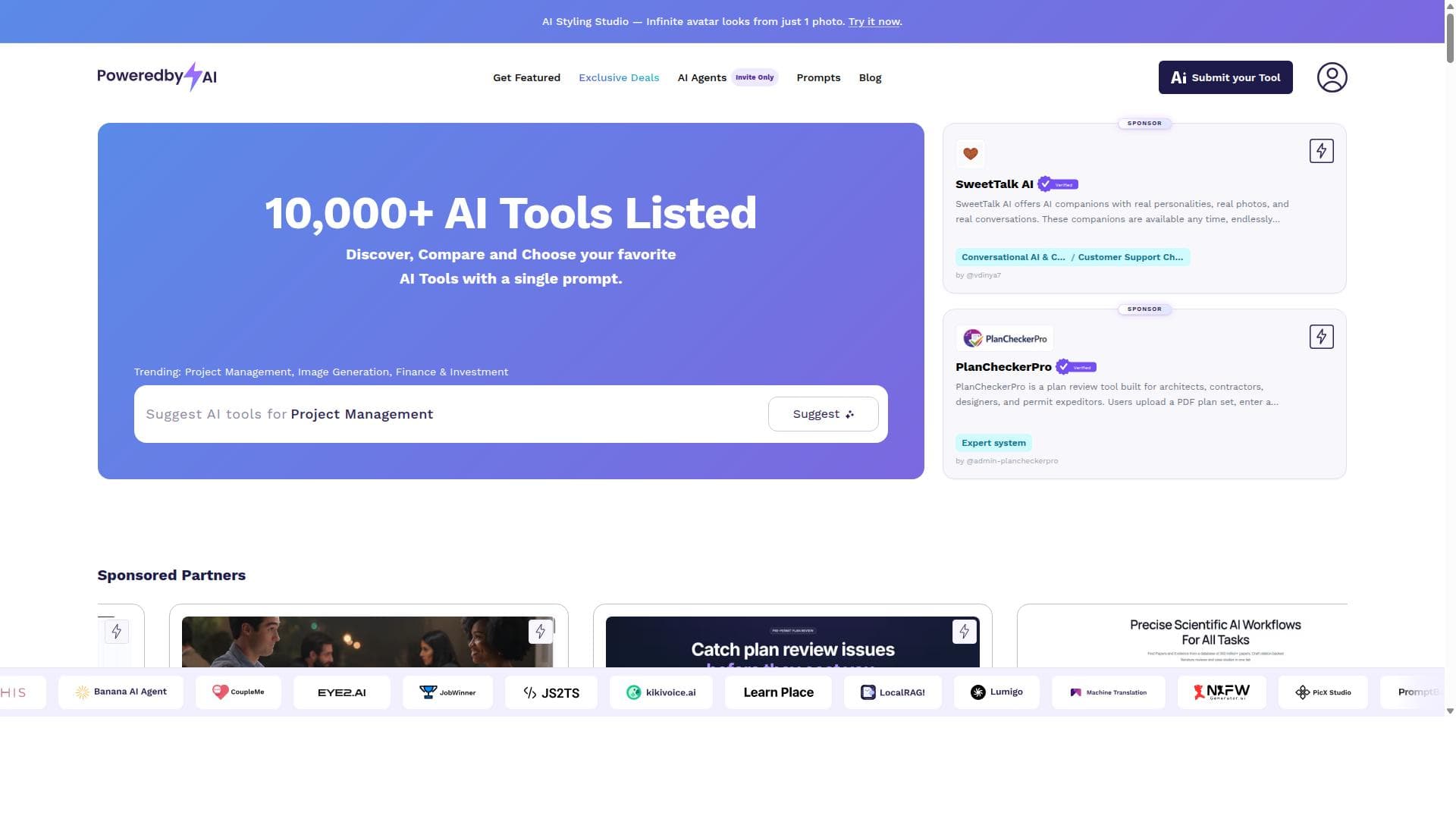1456x819 pixels.
Task: Click the Conversational AI category tag
Action: [1012, 257]
